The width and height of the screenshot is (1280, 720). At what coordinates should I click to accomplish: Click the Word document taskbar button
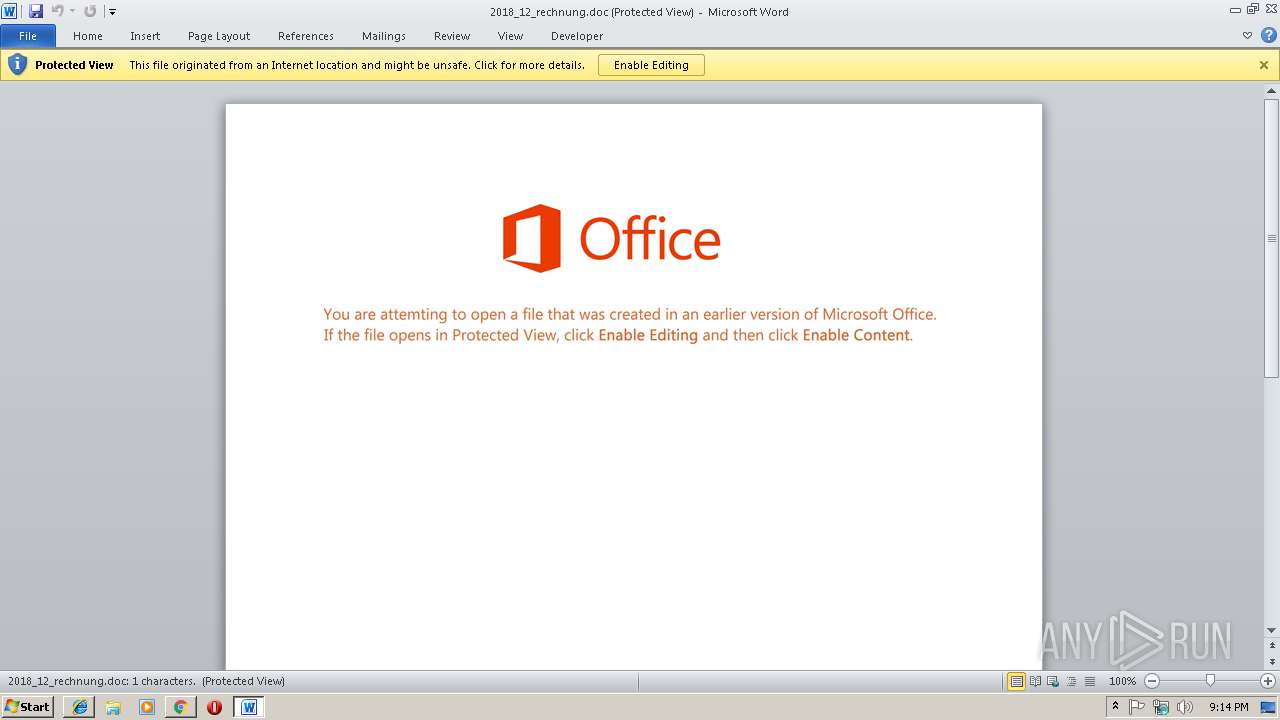tap(249, 707)
